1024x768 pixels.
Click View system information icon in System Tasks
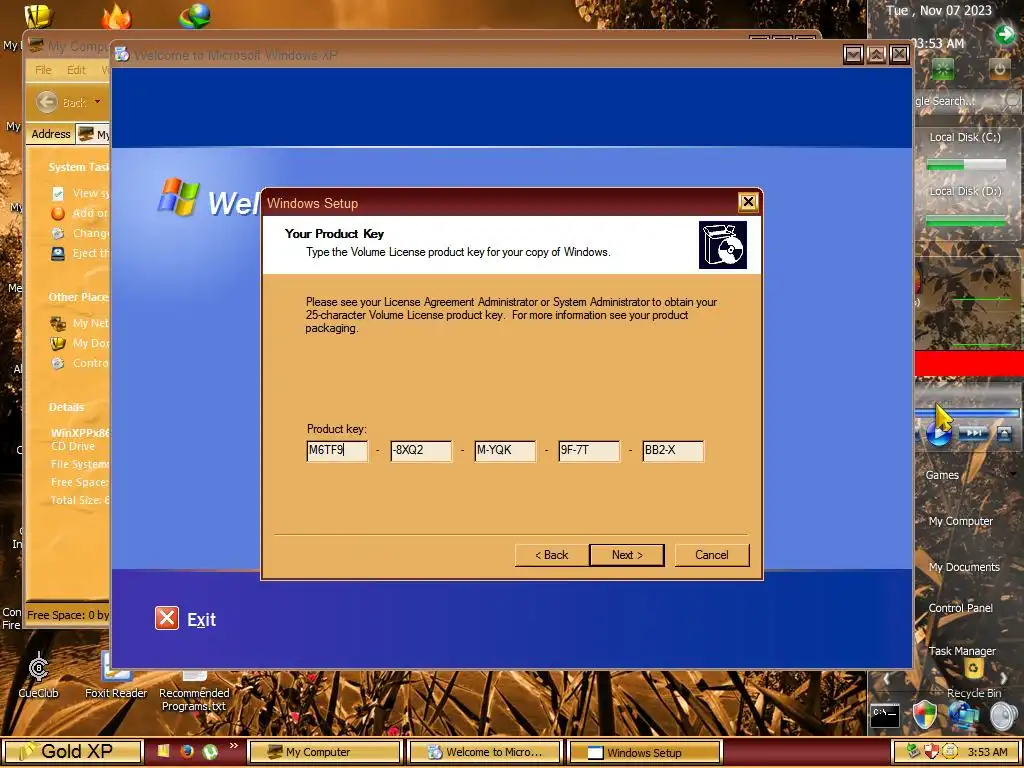pos(58,193)
